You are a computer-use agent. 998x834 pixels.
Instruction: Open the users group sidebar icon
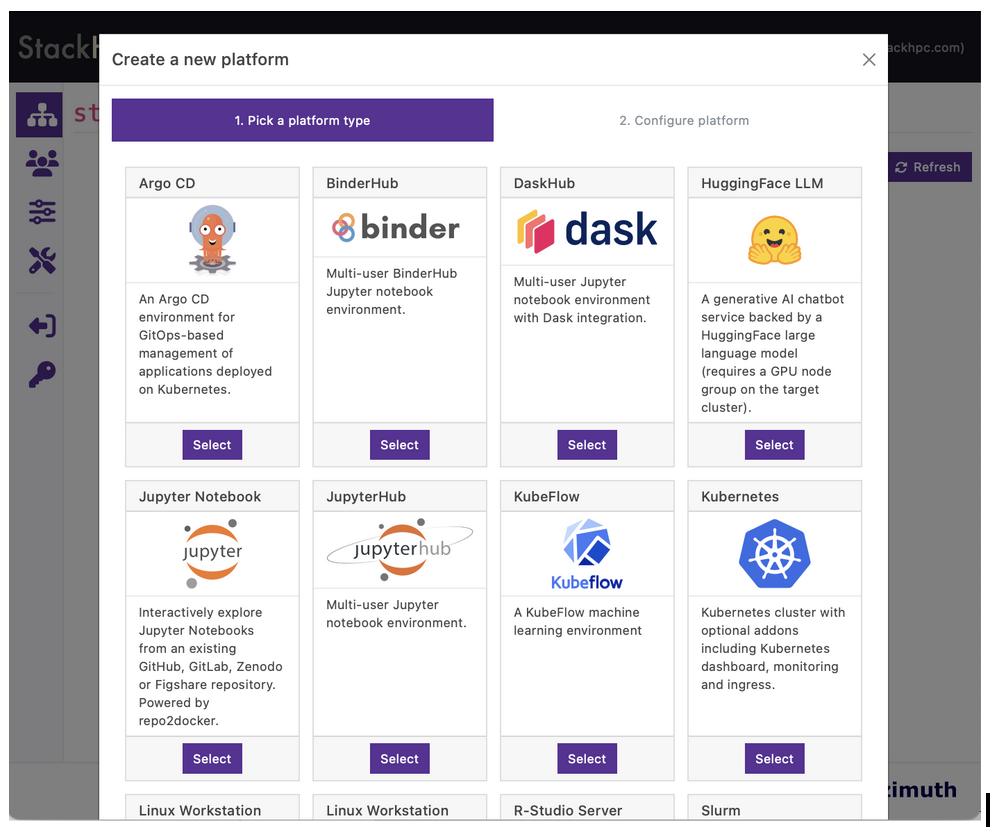point(41,163)
